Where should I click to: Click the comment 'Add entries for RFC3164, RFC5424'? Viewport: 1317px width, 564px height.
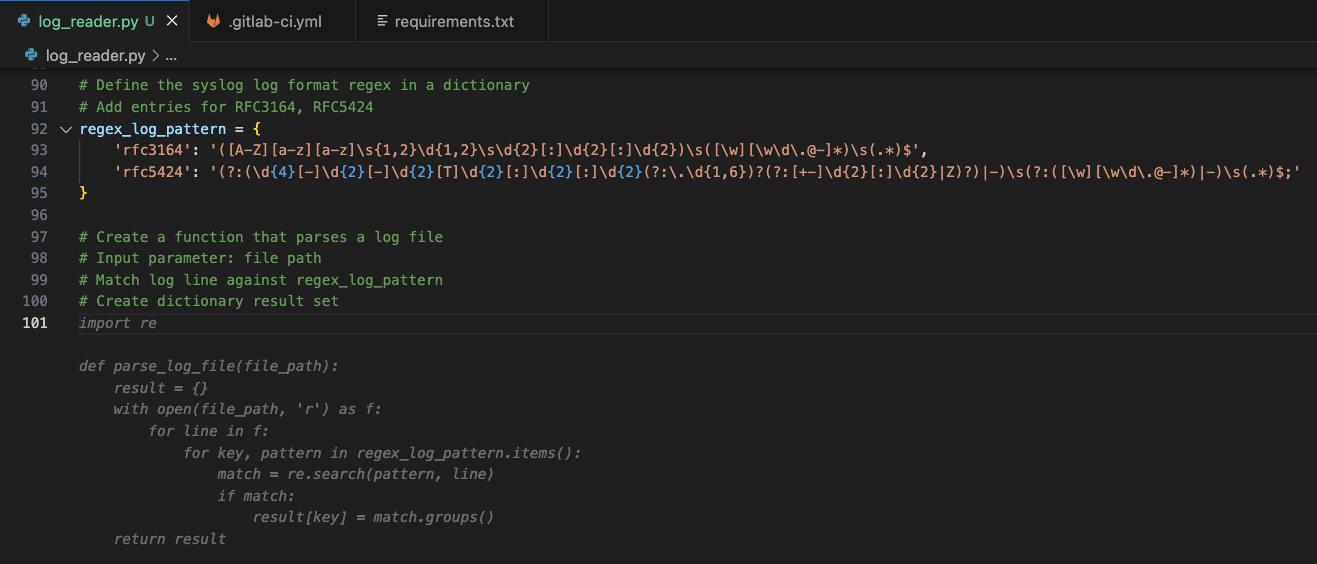click(226, 107)
